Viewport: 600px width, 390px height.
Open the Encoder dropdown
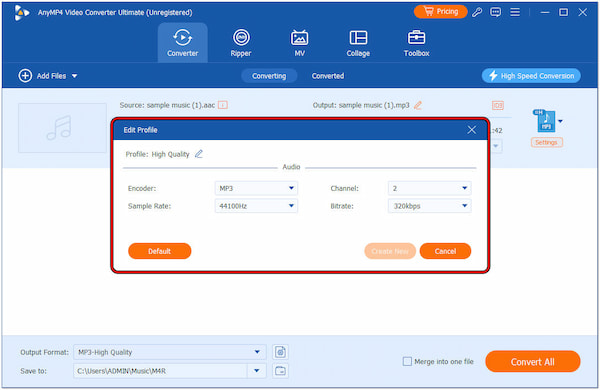point(256,188)
